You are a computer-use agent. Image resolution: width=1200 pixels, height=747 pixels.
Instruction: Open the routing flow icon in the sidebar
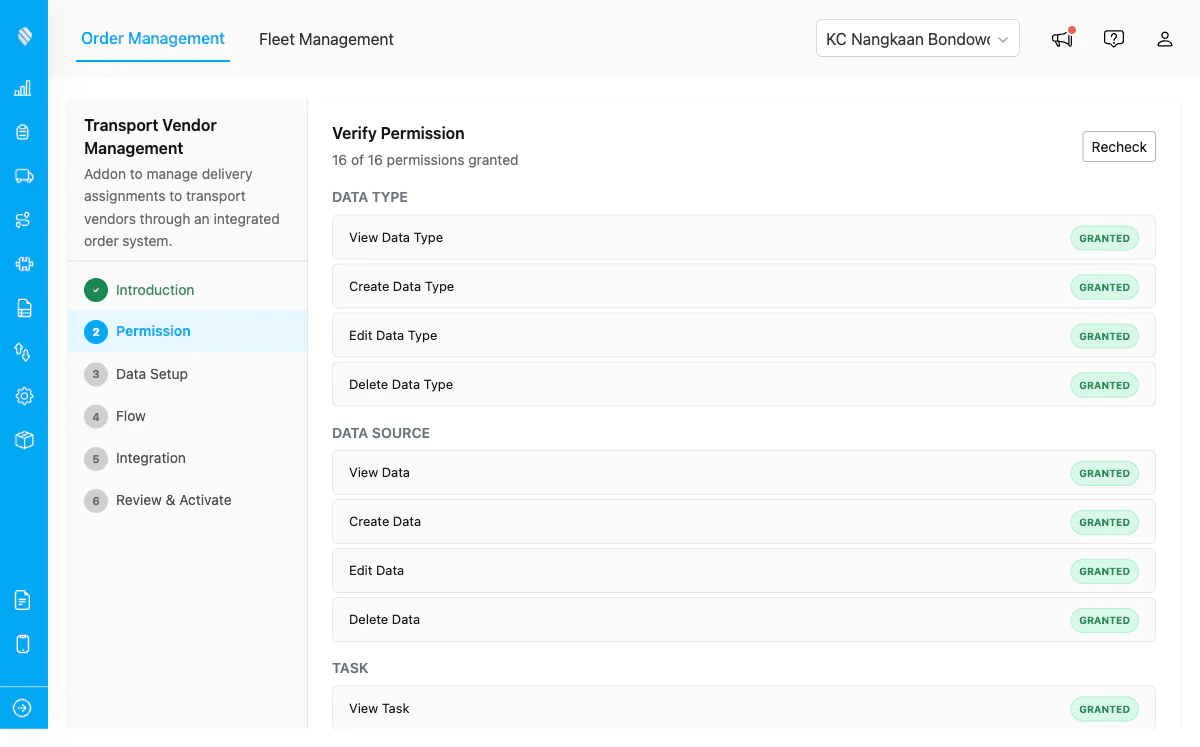24,220
